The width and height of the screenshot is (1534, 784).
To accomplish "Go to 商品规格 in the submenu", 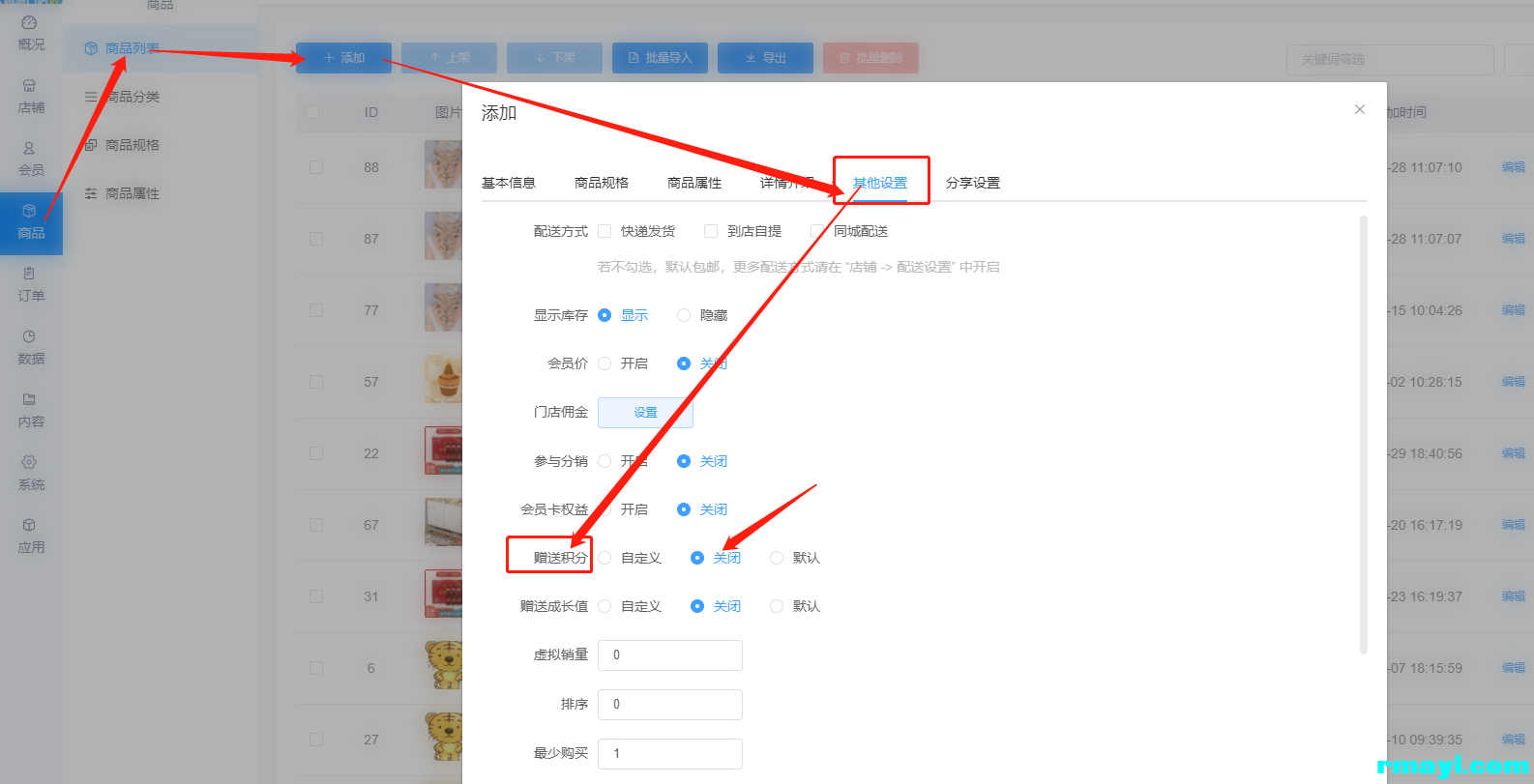I will (133, 145).
